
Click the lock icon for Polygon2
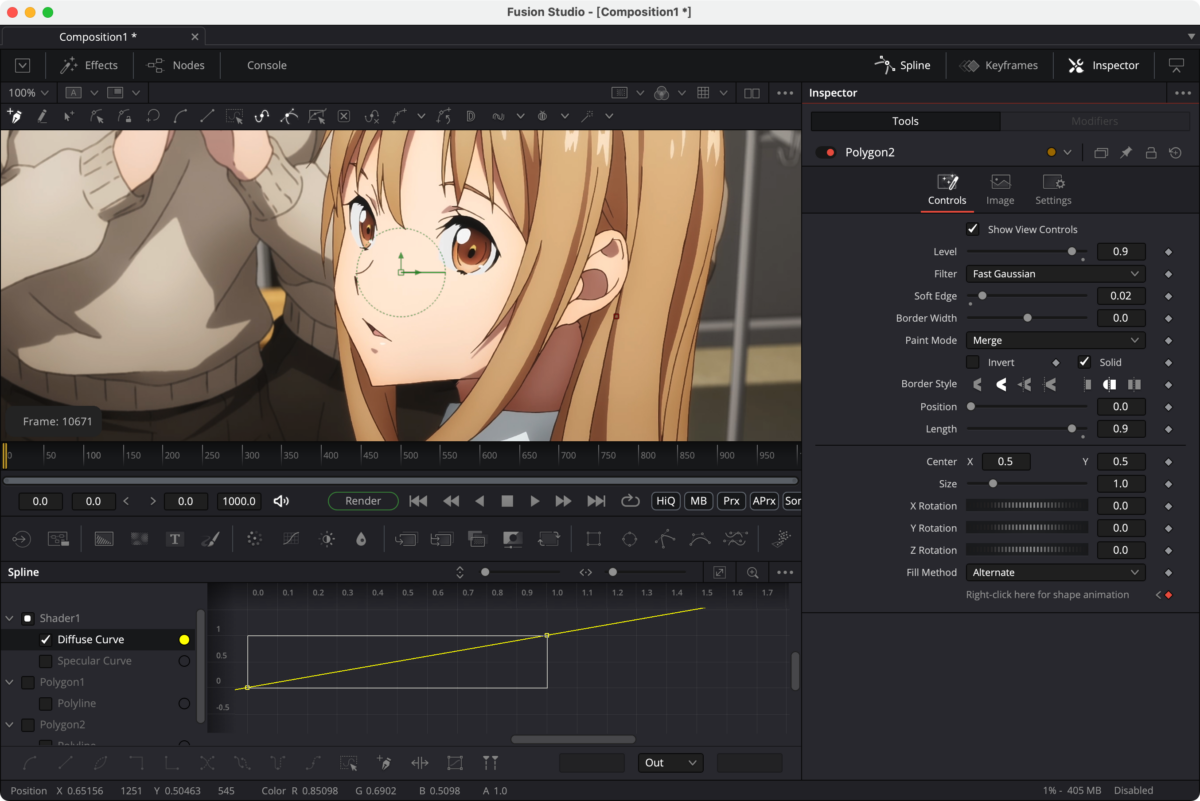coord(1151,153)
